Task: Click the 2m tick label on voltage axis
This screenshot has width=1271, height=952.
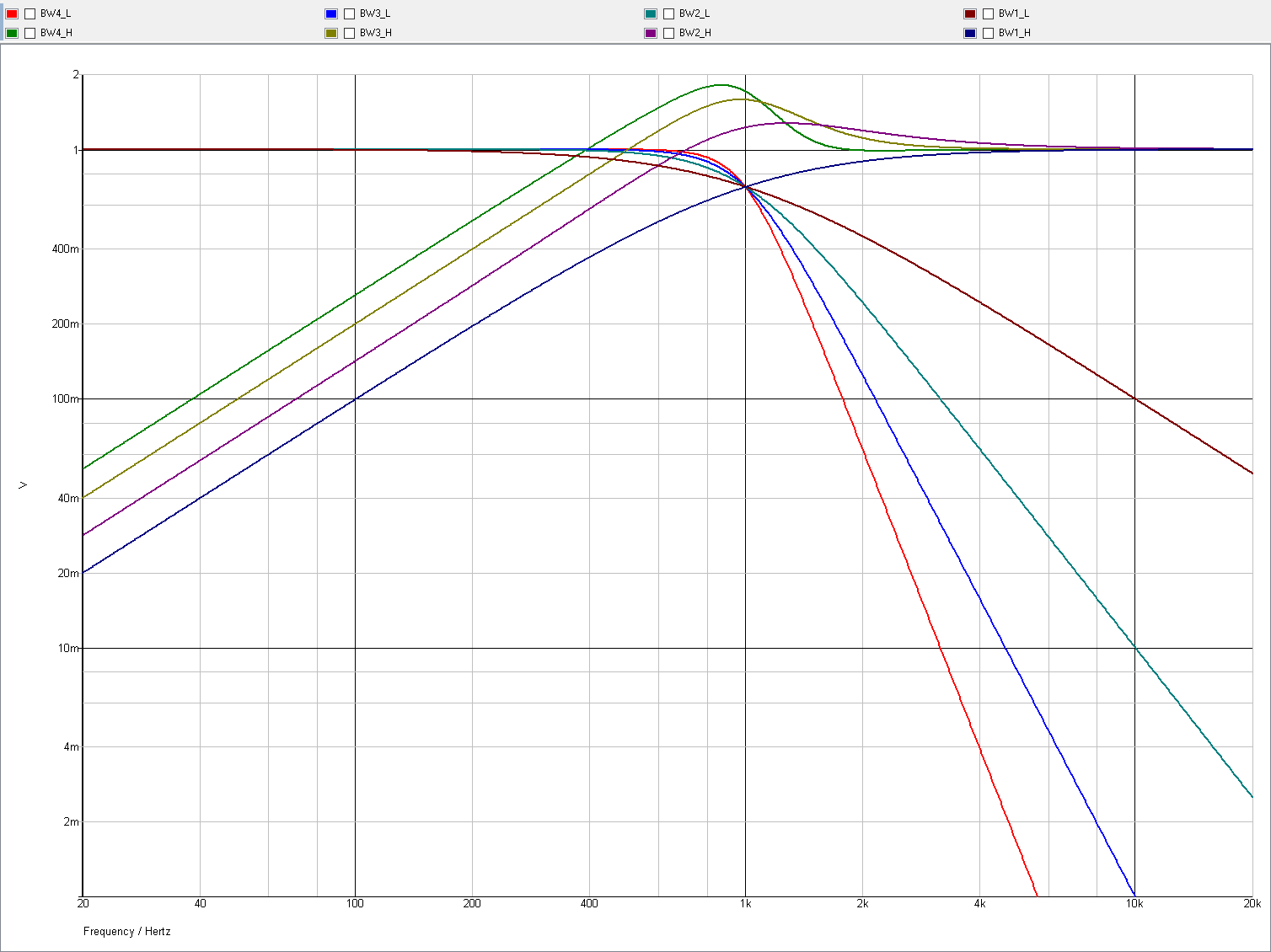Action: [72, 822]
